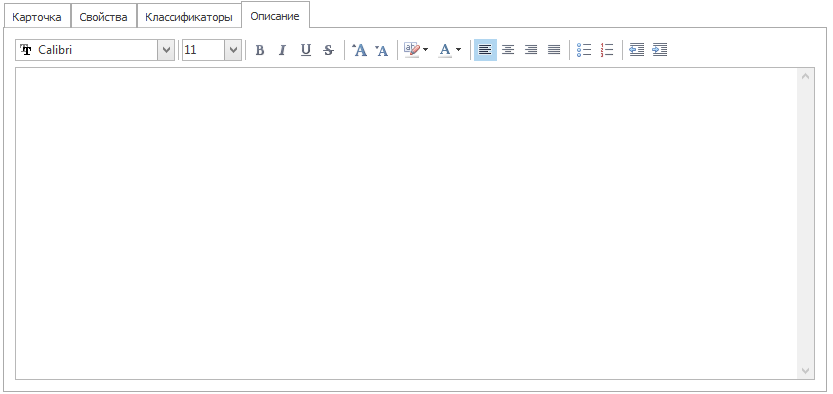Decrease font size with shrink icon
Image resolution: width=833 pixels, height=394 pixels.
click(x=381, y=50)
